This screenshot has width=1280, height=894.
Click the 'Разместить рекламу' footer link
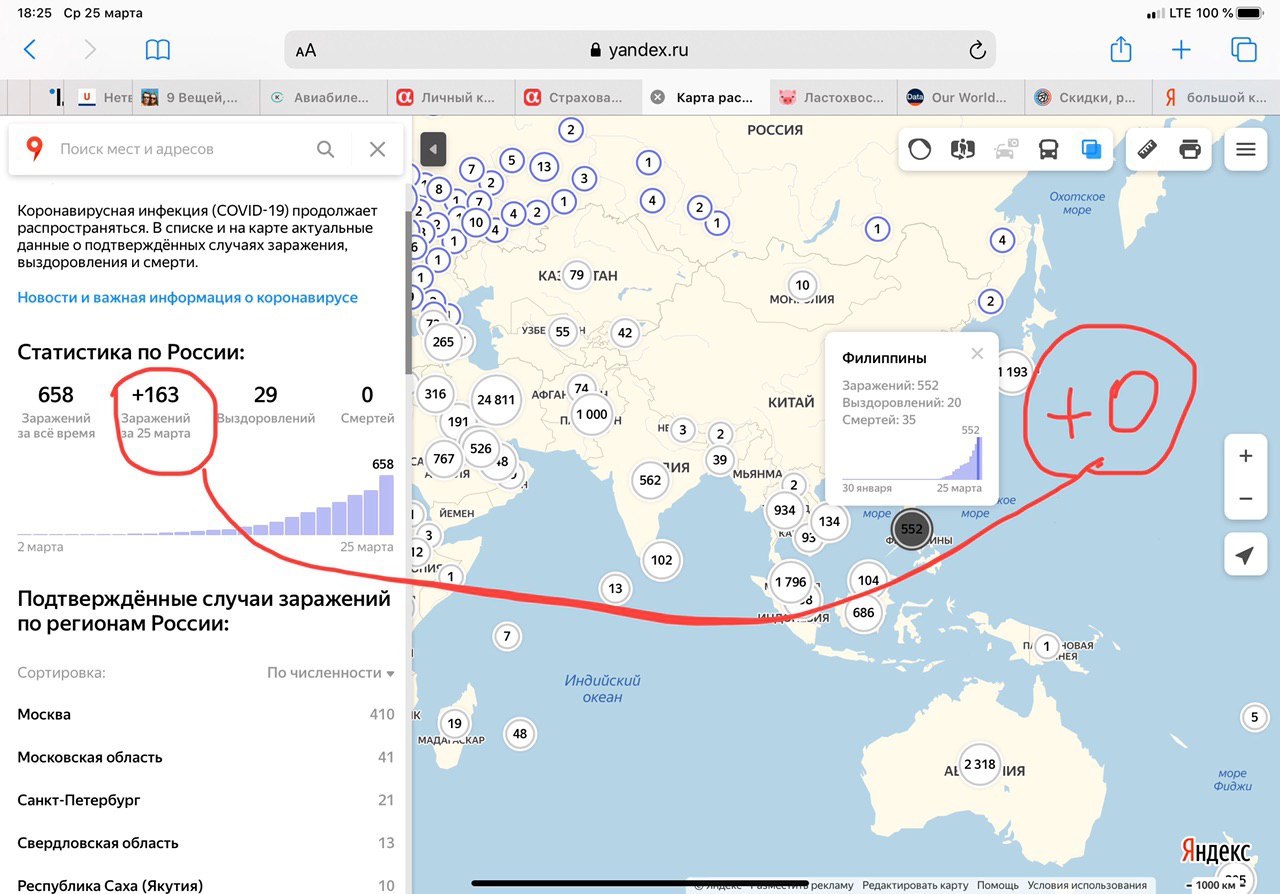click(x=803, y=885)
